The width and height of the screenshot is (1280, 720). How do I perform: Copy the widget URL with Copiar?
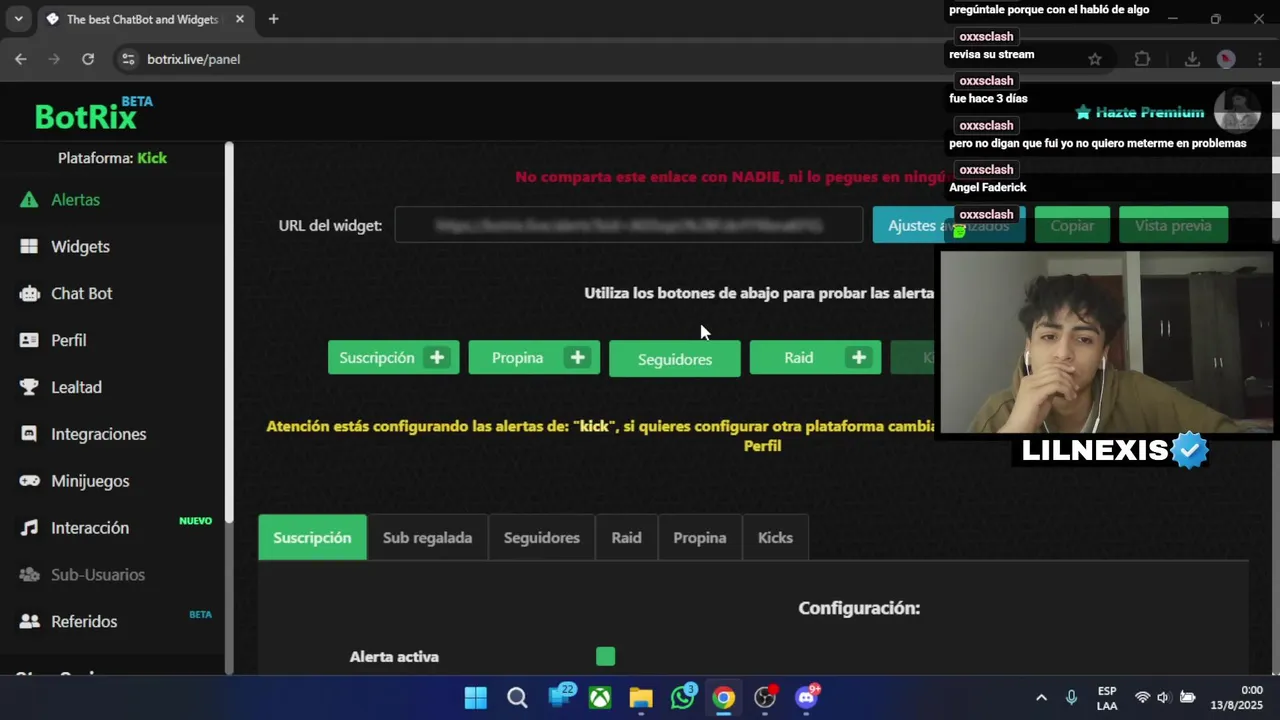(1072, 226)
